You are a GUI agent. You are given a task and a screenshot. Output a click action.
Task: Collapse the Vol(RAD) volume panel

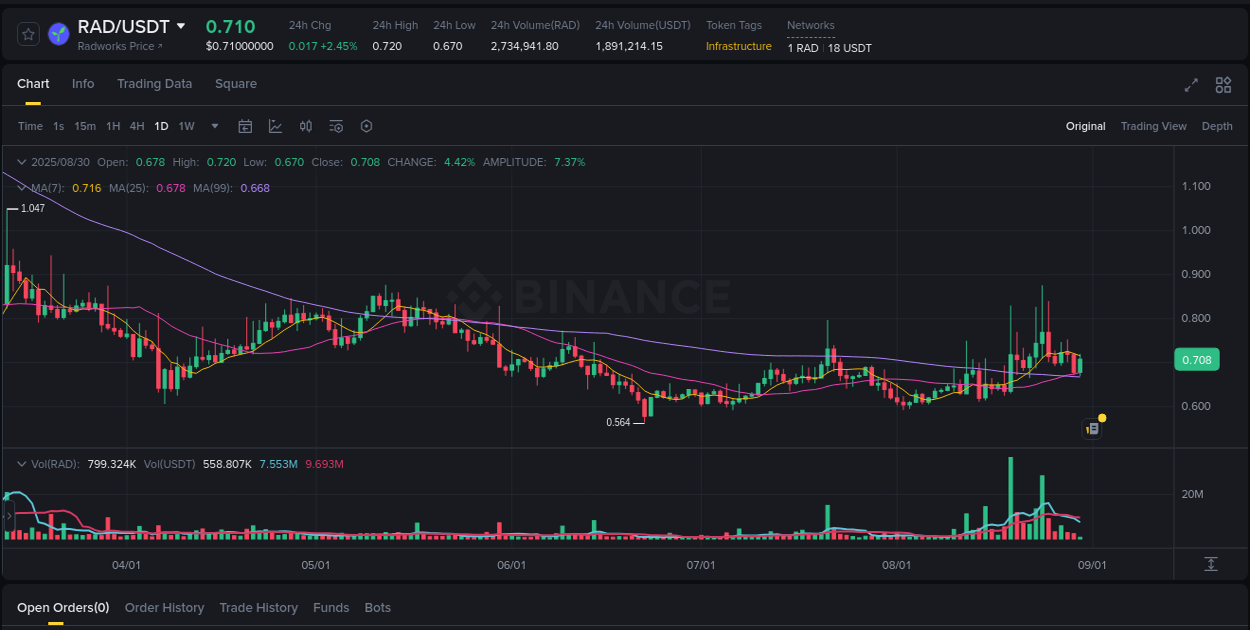(x=22, y=463)
